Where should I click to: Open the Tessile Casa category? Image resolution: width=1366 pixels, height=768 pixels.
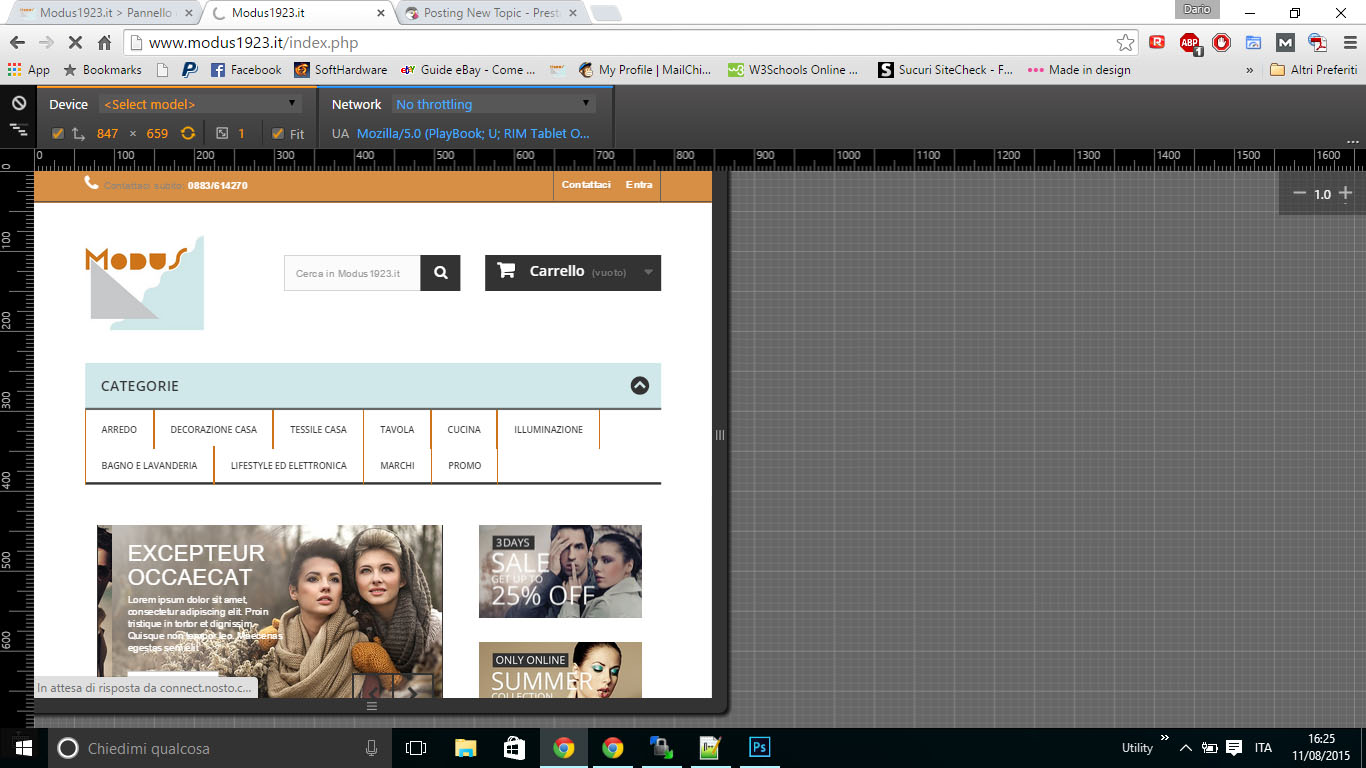click(x=318, y=429)
